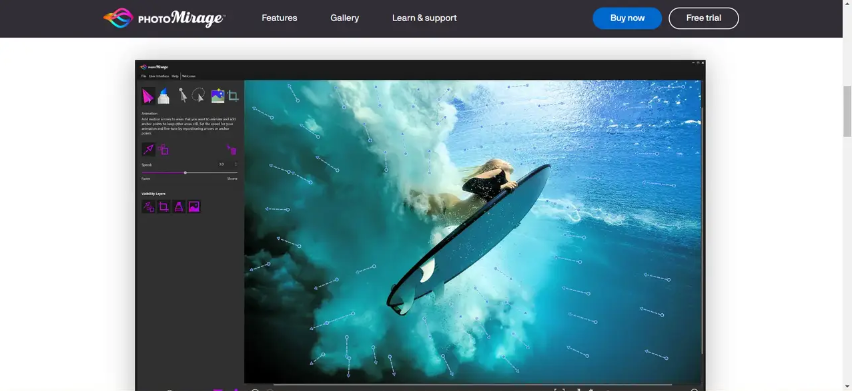Toggle crop visibility layer

[164, 206]
